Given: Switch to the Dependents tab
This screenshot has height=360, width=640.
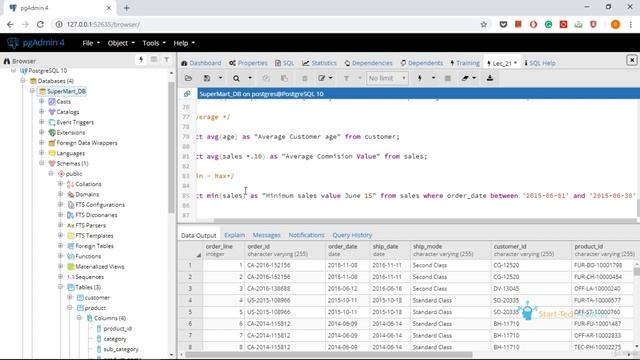Looking at the screenshot, I should click(x=422, y=63).
